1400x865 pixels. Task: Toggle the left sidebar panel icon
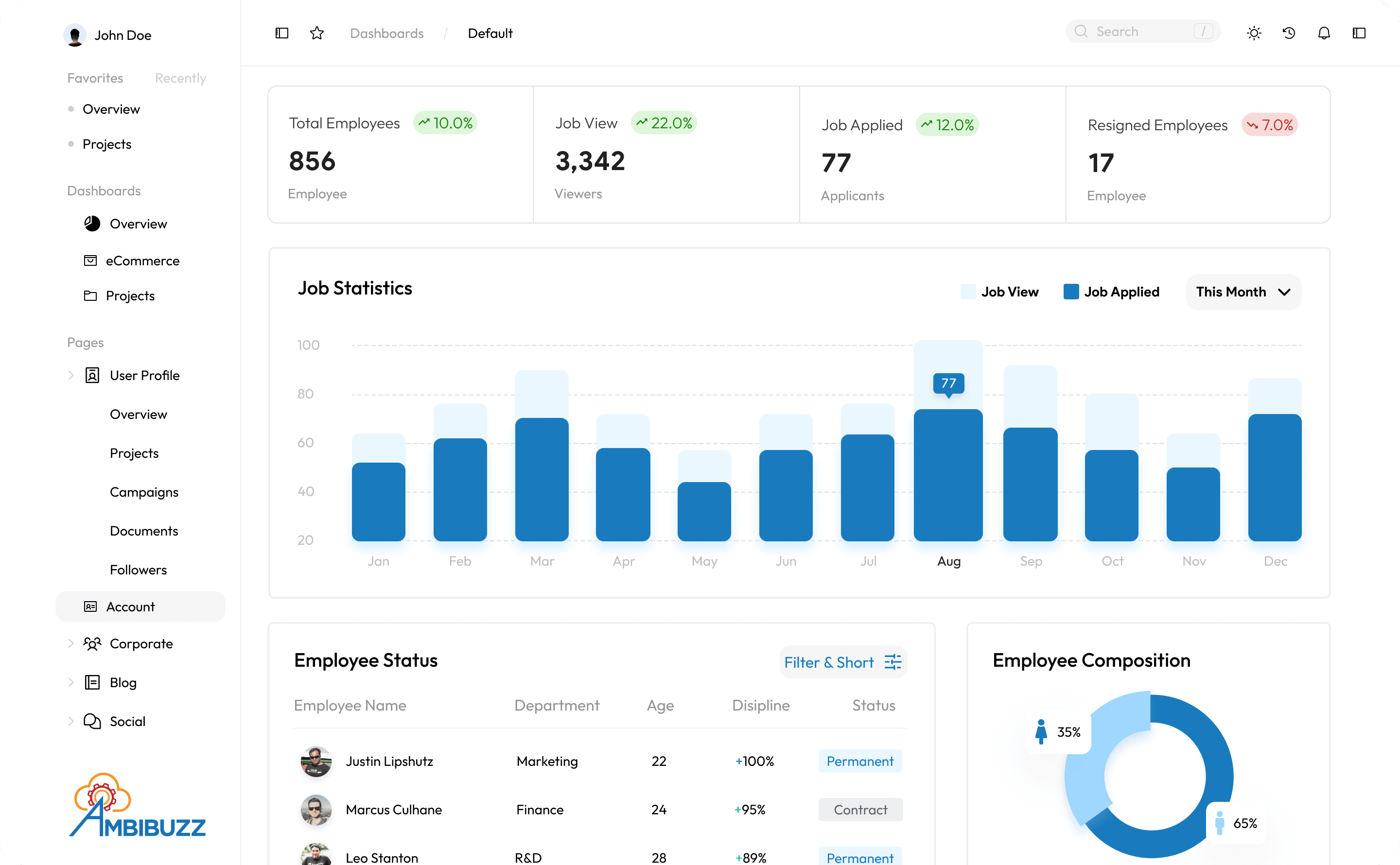point(281,33)
